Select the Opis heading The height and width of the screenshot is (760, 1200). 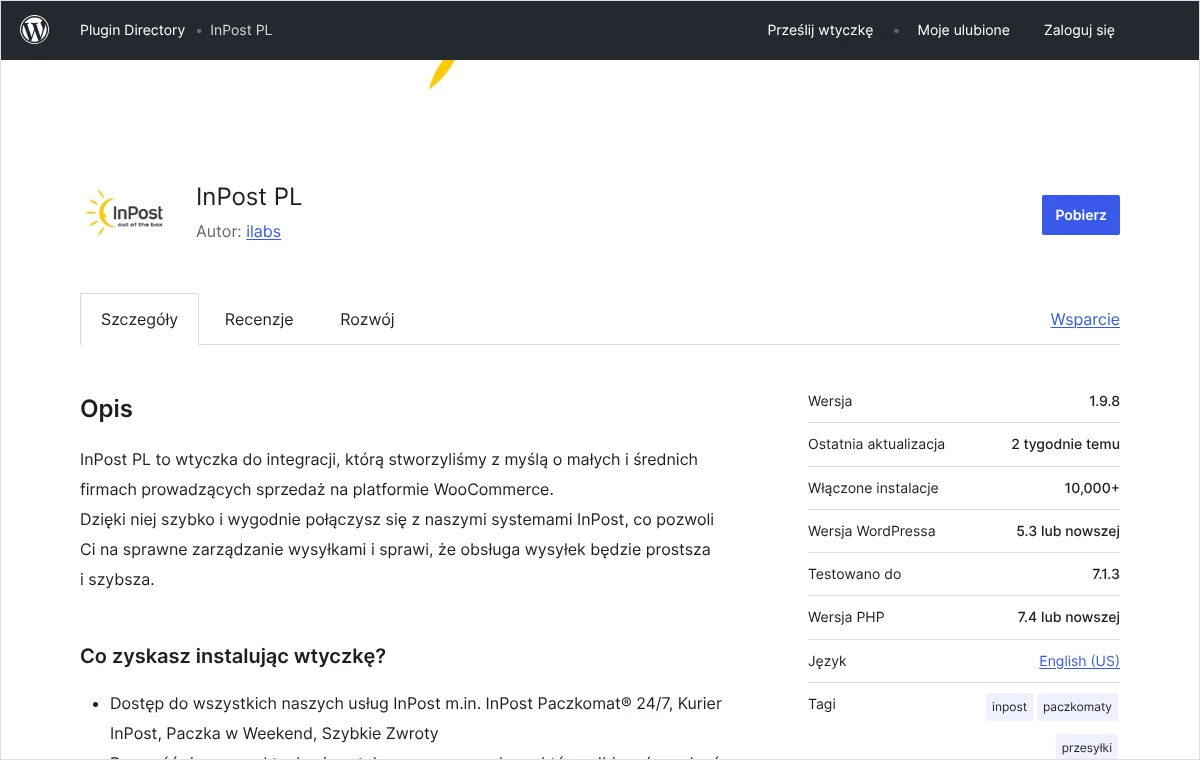(x=106, y=409)
